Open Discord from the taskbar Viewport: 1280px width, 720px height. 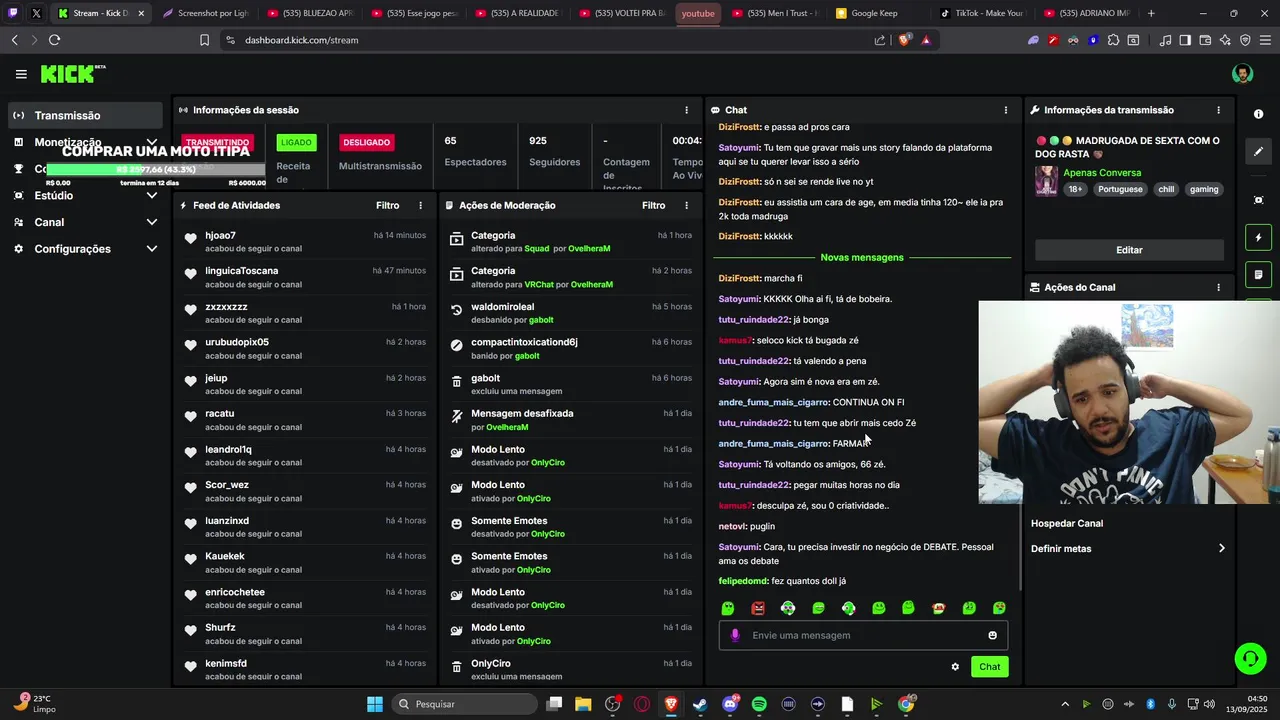(x=730, y=704)
